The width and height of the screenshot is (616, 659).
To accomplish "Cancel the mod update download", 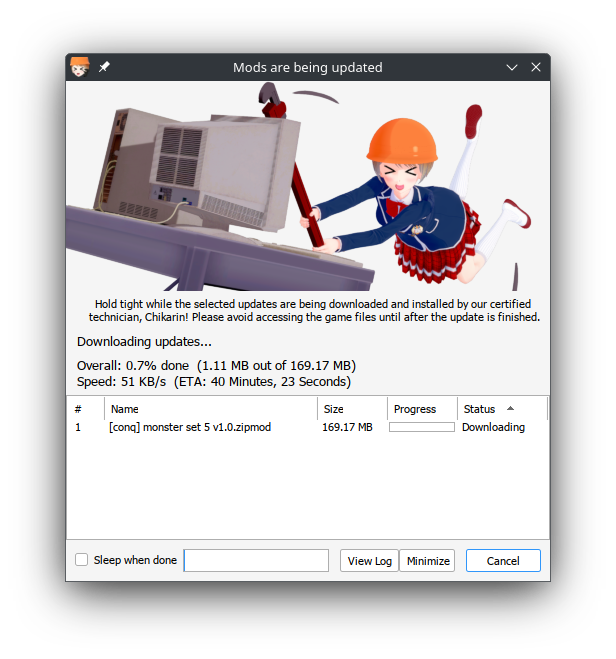I will pyautogui.click(x=503, y=561).
